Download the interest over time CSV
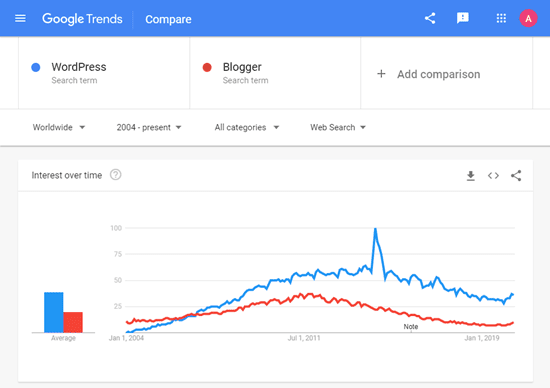Screen dimensions: 550x388 pyautogui.click(x=471, y=175)
